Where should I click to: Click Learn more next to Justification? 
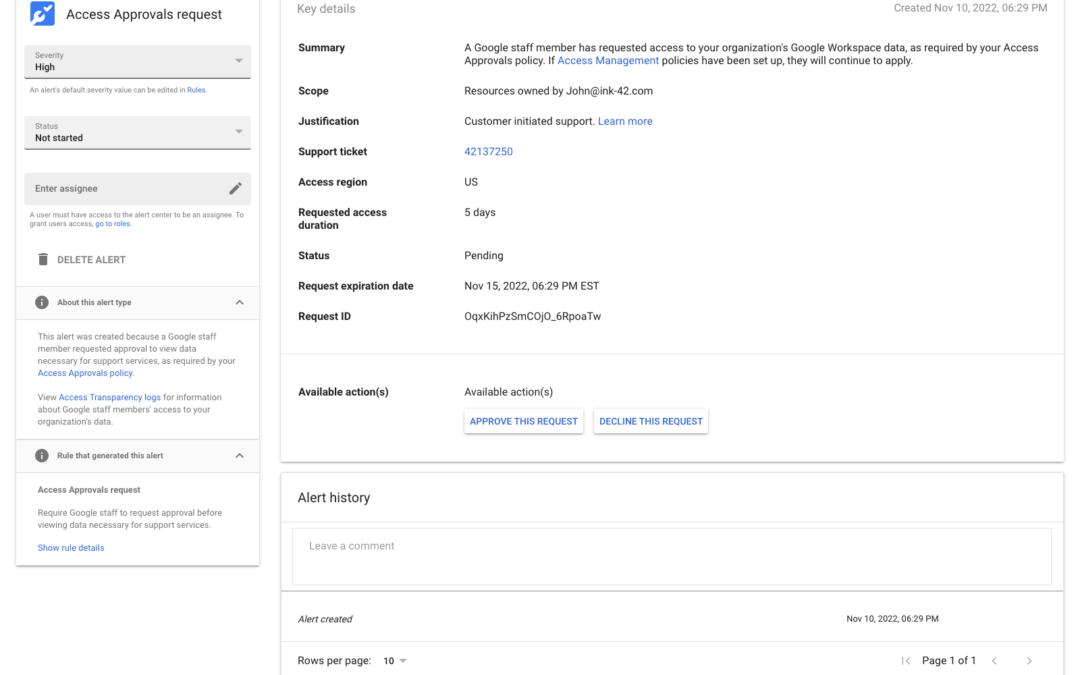(x=625, y=121)
